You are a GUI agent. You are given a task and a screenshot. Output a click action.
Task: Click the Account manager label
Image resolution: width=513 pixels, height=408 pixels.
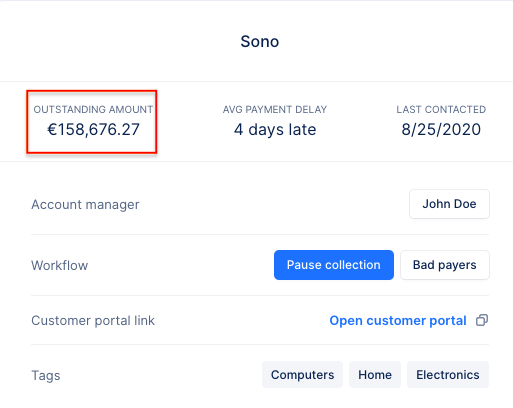85,205
